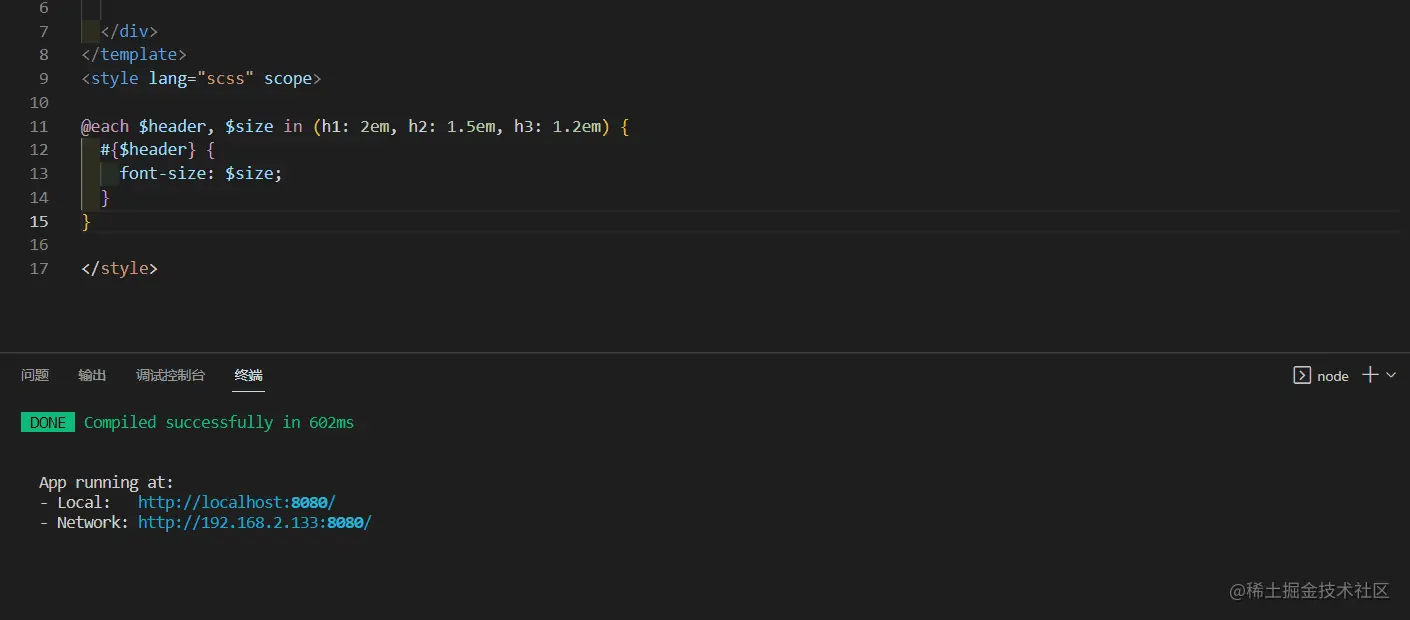Select the closing brace on line 15
This screenshot has width=1410, height=620.
click(x=85, y=221)
